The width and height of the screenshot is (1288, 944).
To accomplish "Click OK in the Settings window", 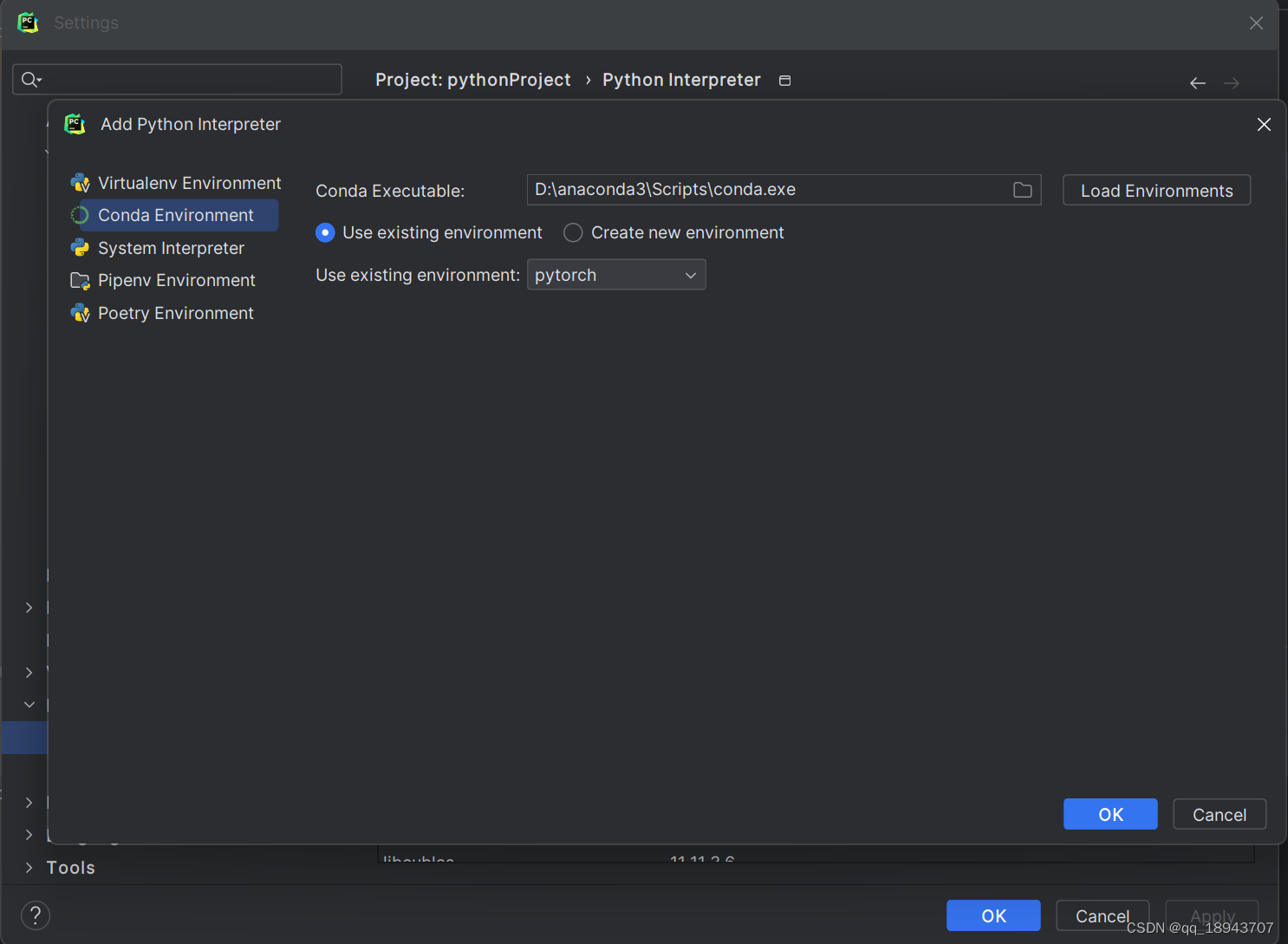I will [x=993, y=915].
